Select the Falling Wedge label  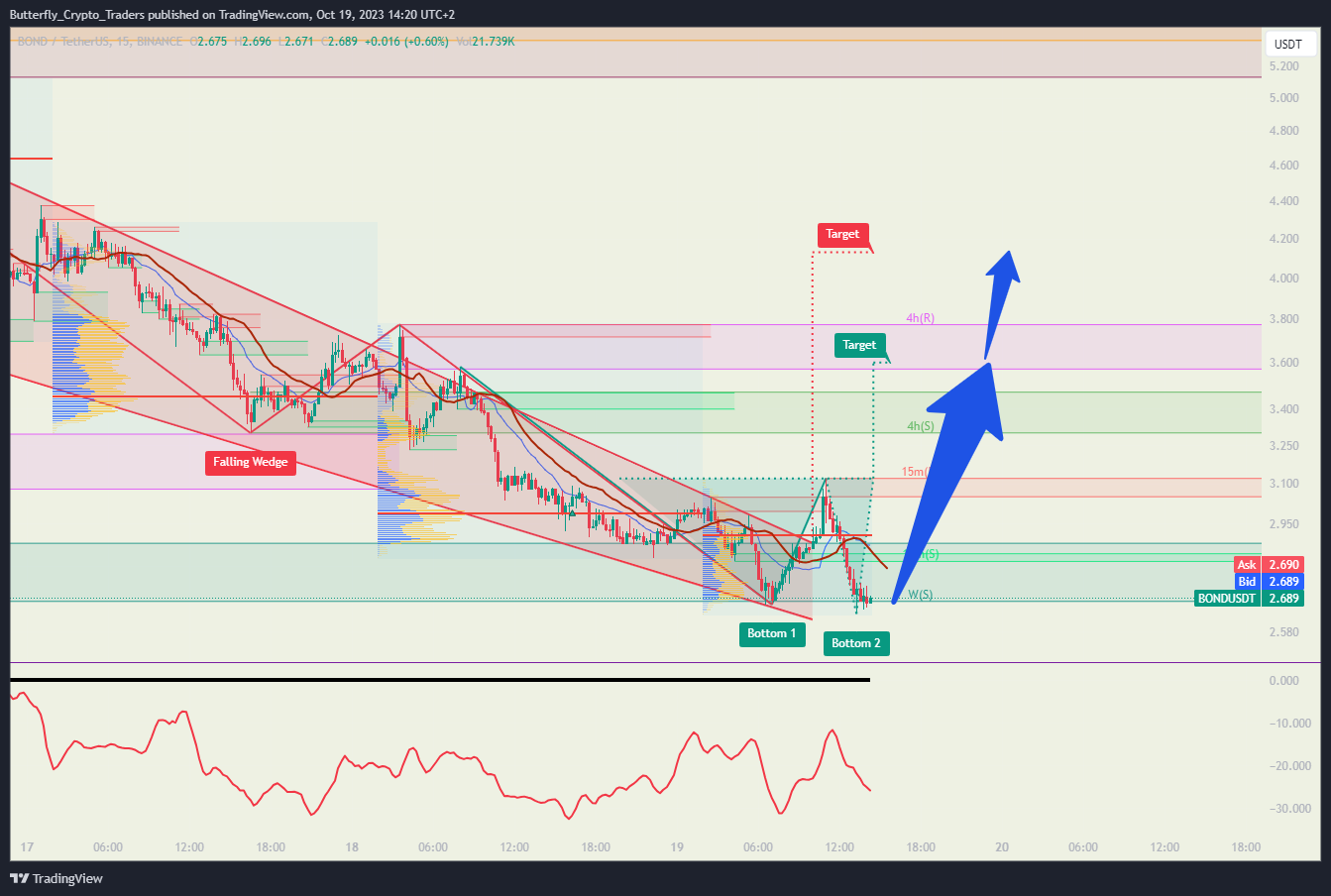point(251,462)
